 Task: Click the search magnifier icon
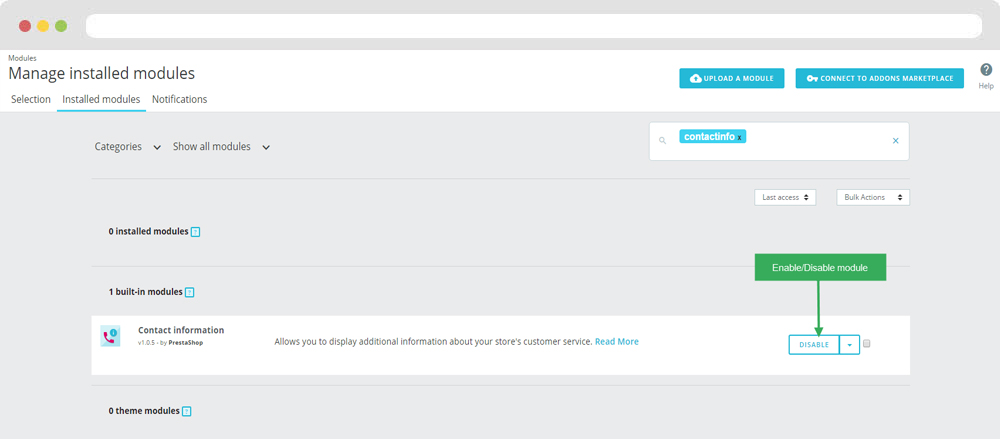click(662, 141)
